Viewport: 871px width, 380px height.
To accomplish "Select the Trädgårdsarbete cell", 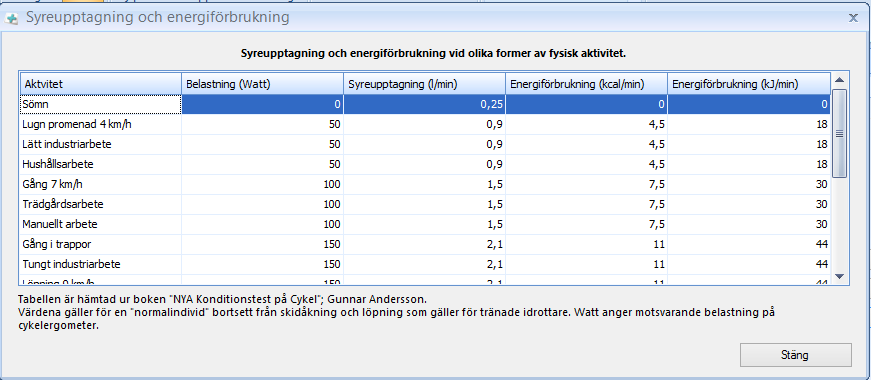I will (x=101, y=204).
